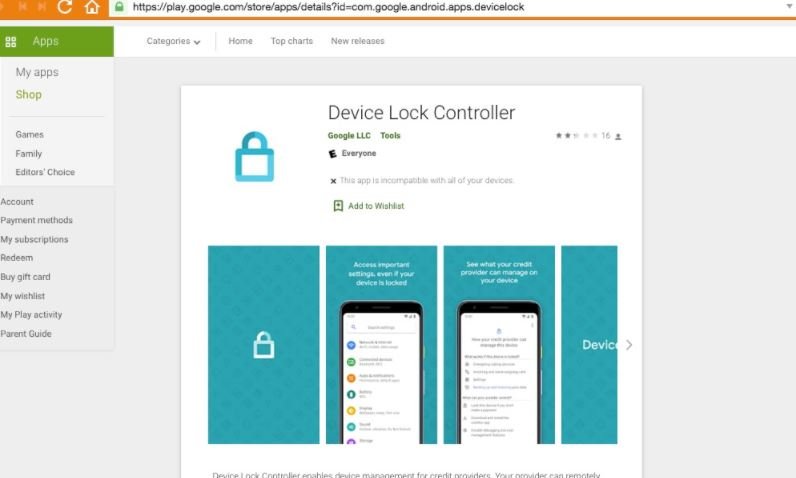
Task: Go to browser home icon
Action: click(x=92, y=7)
